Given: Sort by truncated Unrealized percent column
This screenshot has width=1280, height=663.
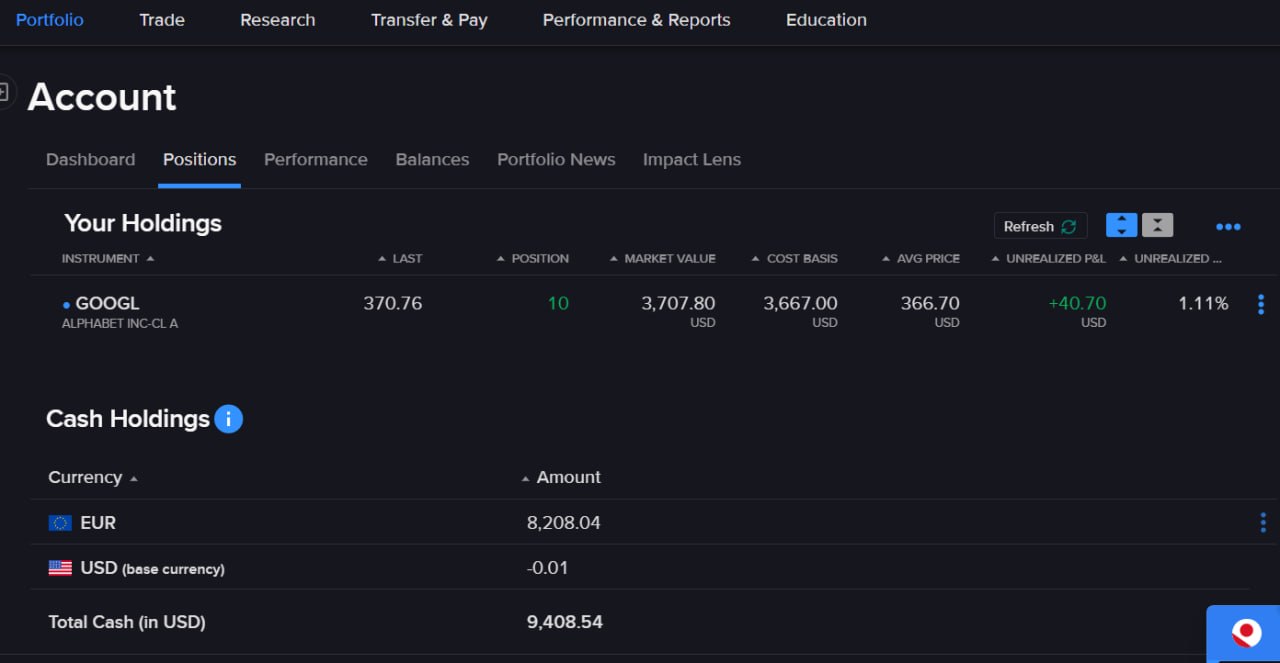Looking at the screenshot, I should pyautogui.click(x=1170, y=258).
